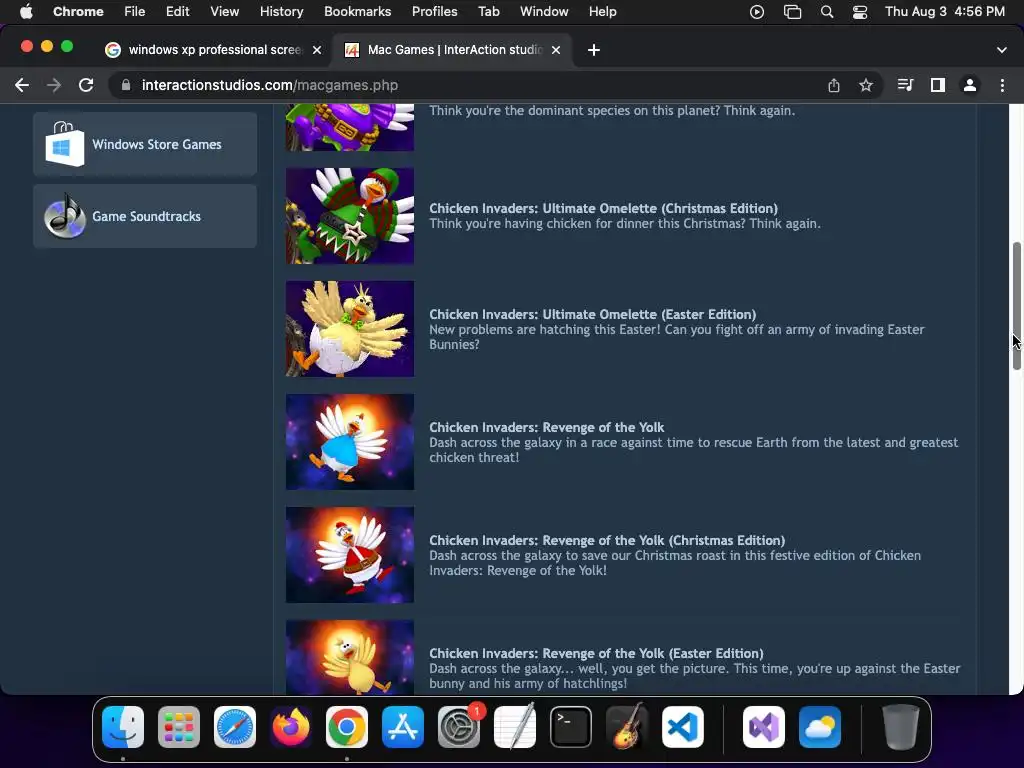Go back to the previous page
1024x768 pixels.
pos(22,85)
